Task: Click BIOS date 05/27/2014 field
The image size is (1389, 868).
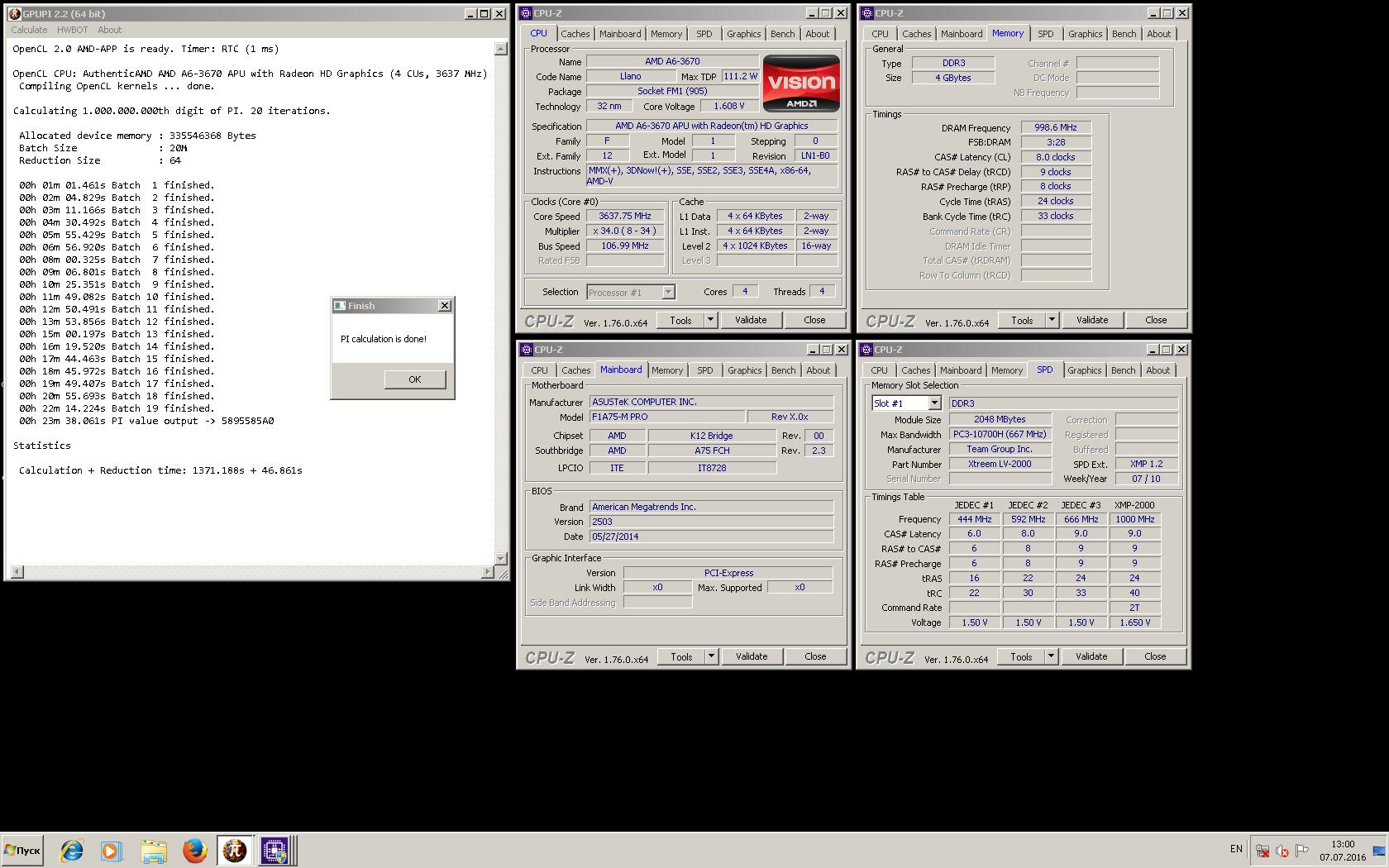Action: pos(711,537)
